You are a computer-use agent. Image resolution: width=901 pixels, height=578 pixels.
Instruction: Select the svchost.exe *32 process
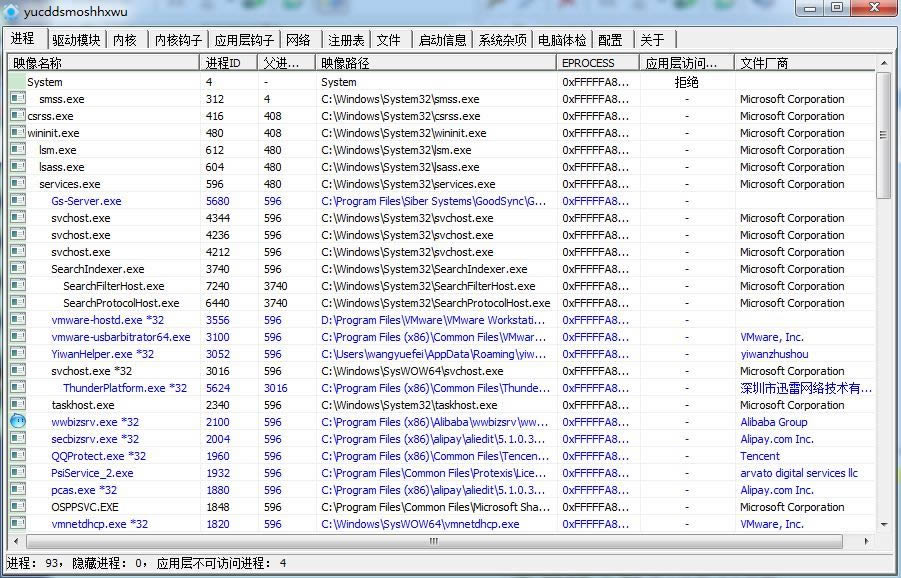tap(91, 371)
